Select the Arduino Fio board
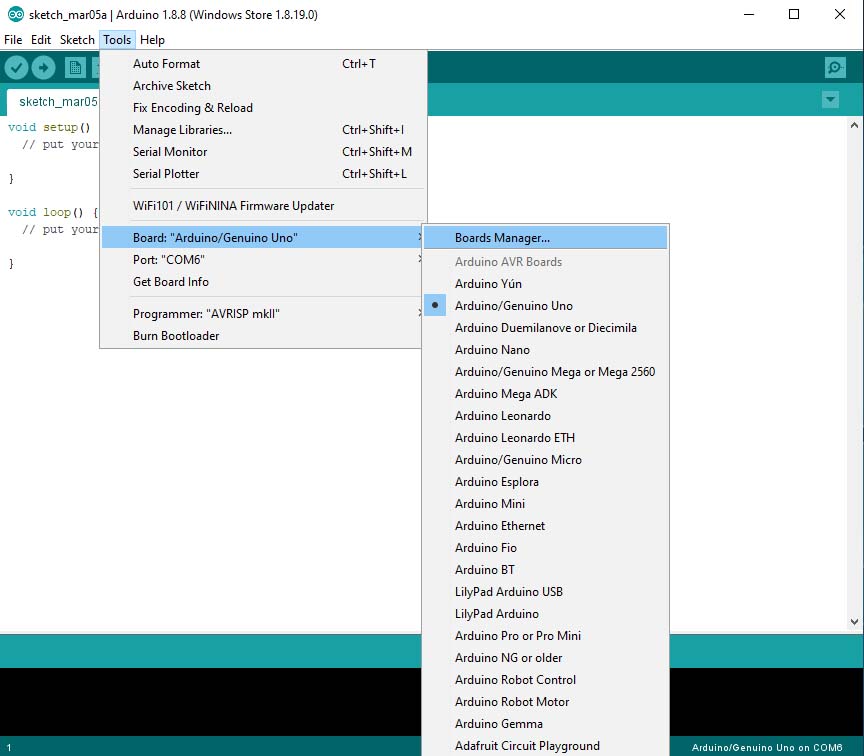This screenshot has height=756, width=864. click(546, 548)
